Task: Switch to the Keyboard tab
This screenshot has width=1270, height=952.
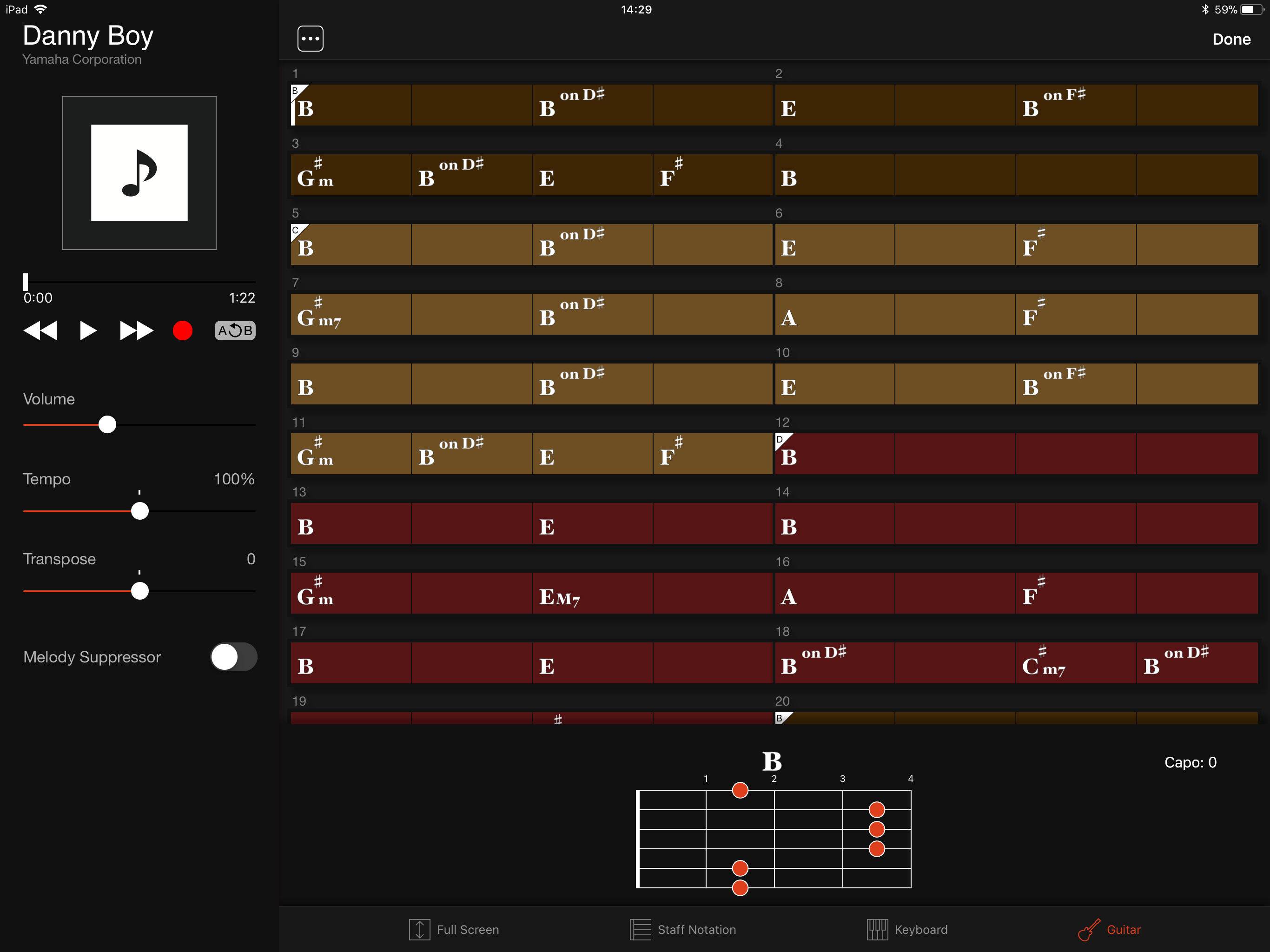Action: 907,929
